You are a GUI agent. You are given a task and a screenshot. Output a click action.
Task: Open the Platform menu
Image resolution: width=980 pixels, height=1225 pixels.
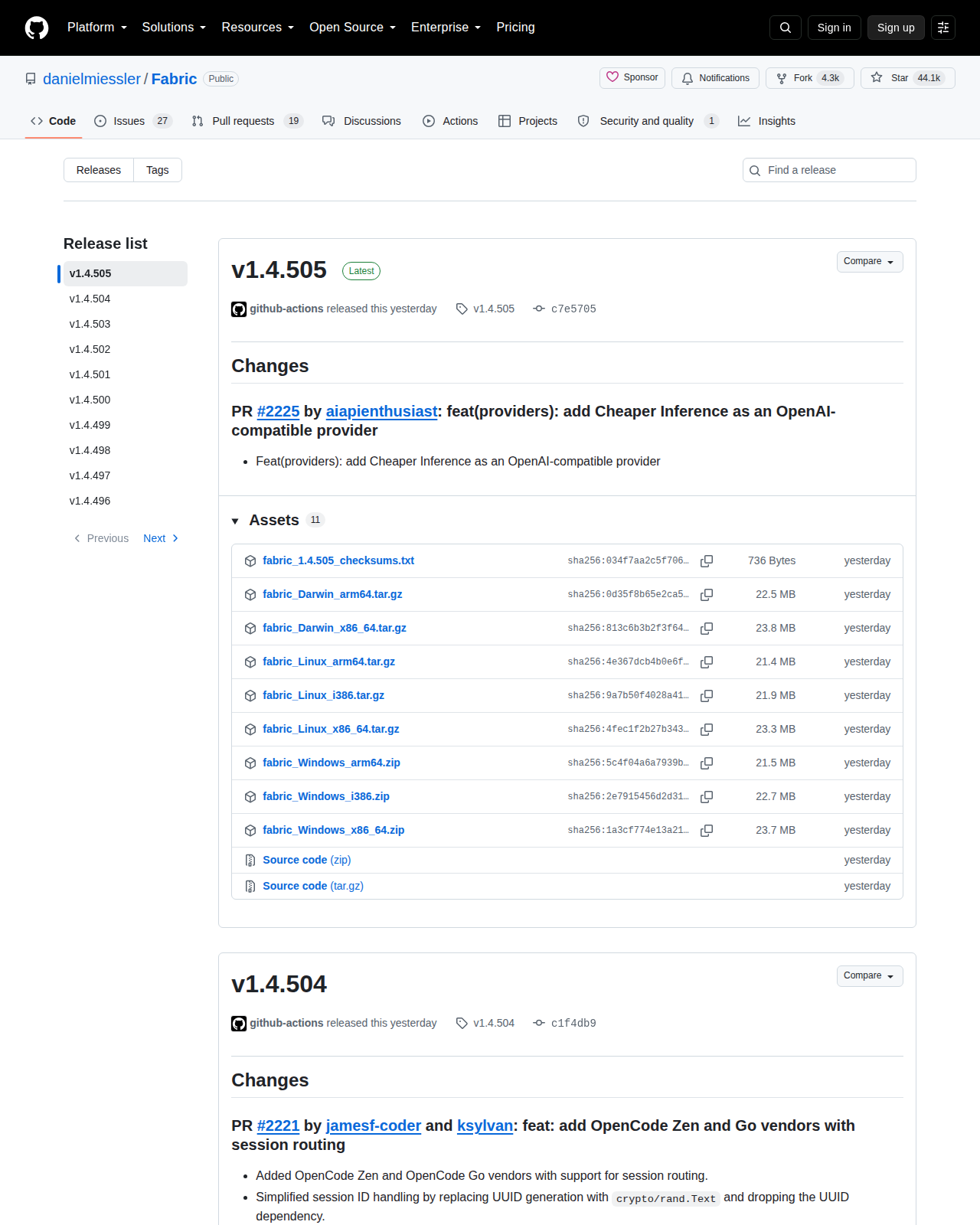(97, 28)
